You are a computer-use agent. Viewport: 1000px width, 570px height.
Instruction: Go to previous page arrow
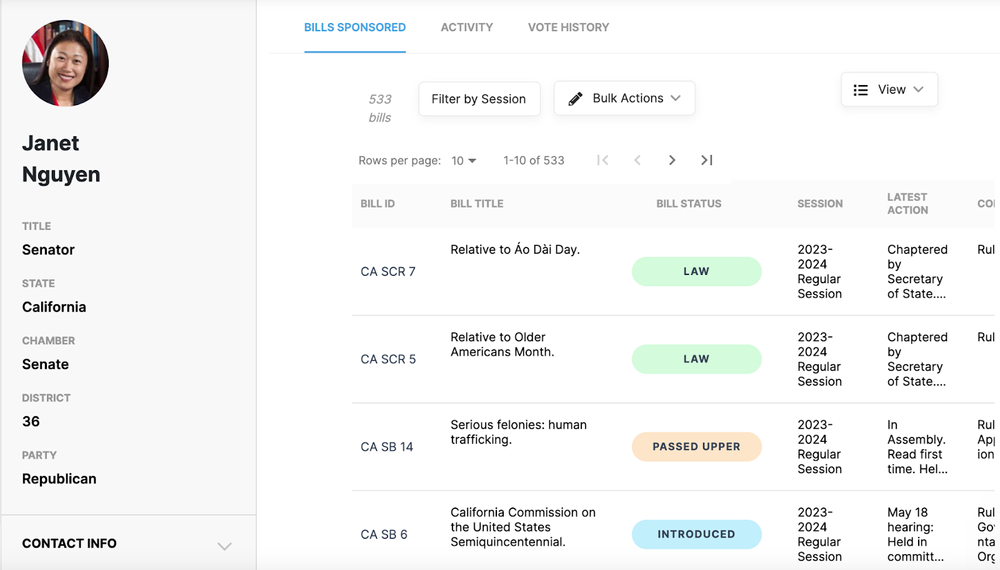pyautogui.click(x=637, y=160)
